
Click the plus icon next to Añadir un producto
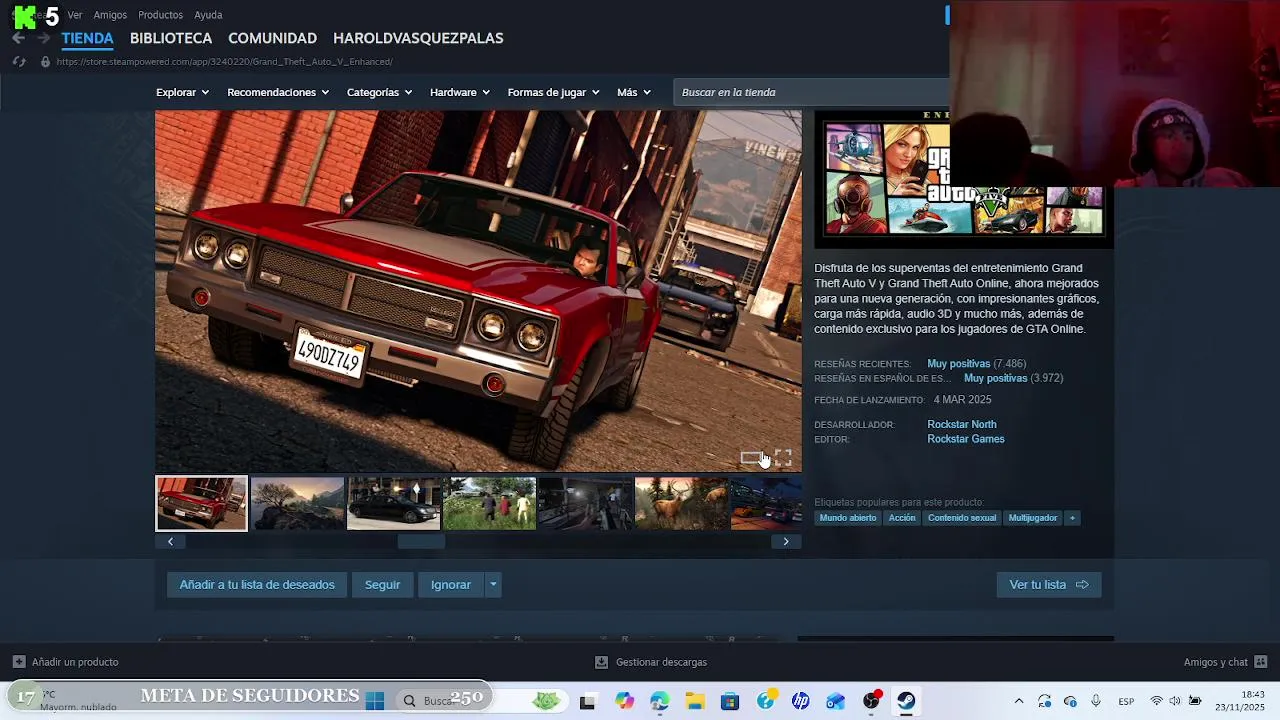[18, 662]
